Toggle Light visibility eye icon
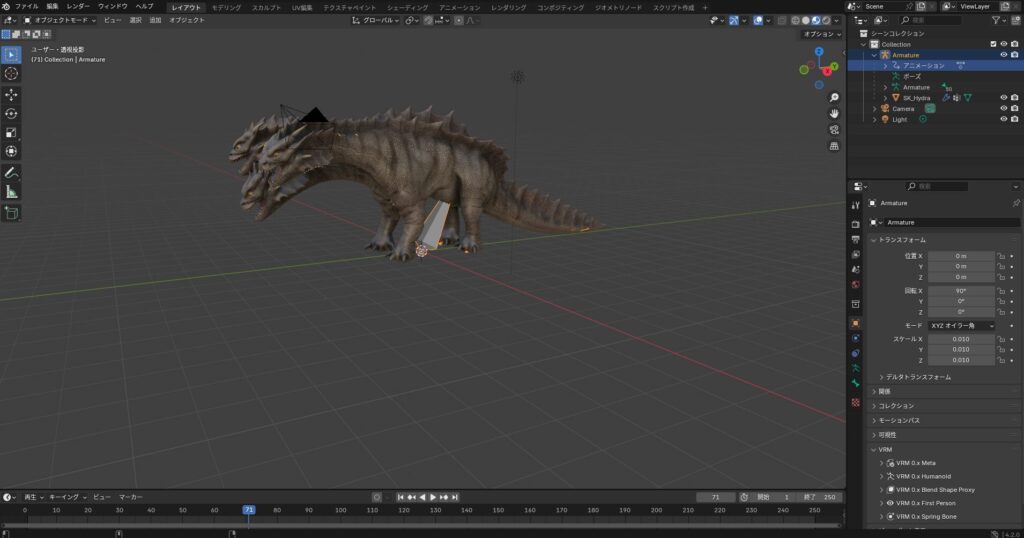The width and height of the screenshot is (1024, 538). [1004, 119]
